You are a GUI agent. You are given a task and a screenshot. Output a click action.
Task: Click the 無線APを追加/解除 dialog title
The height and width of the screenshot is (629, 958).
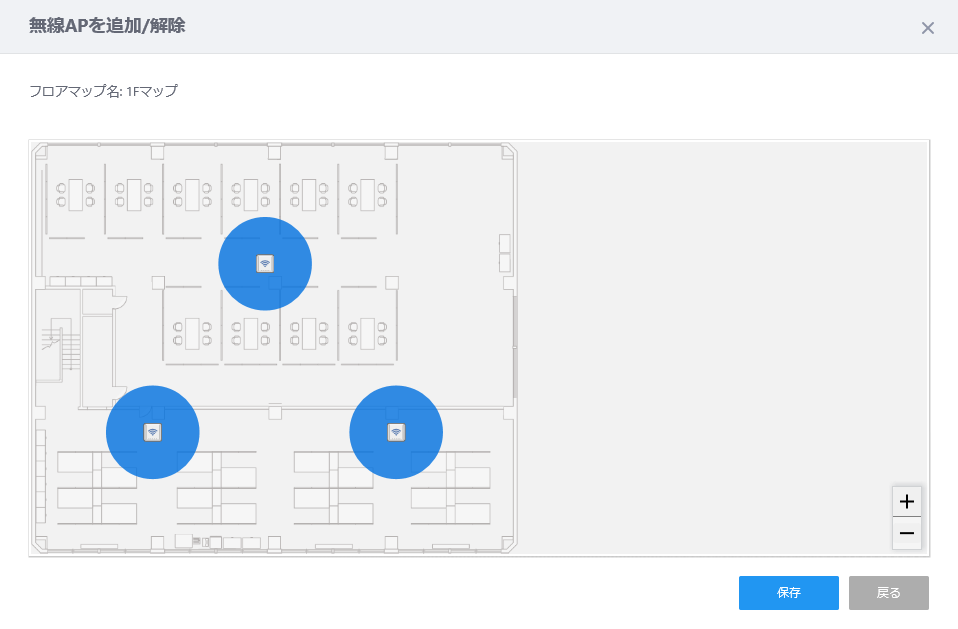(107, 26)
